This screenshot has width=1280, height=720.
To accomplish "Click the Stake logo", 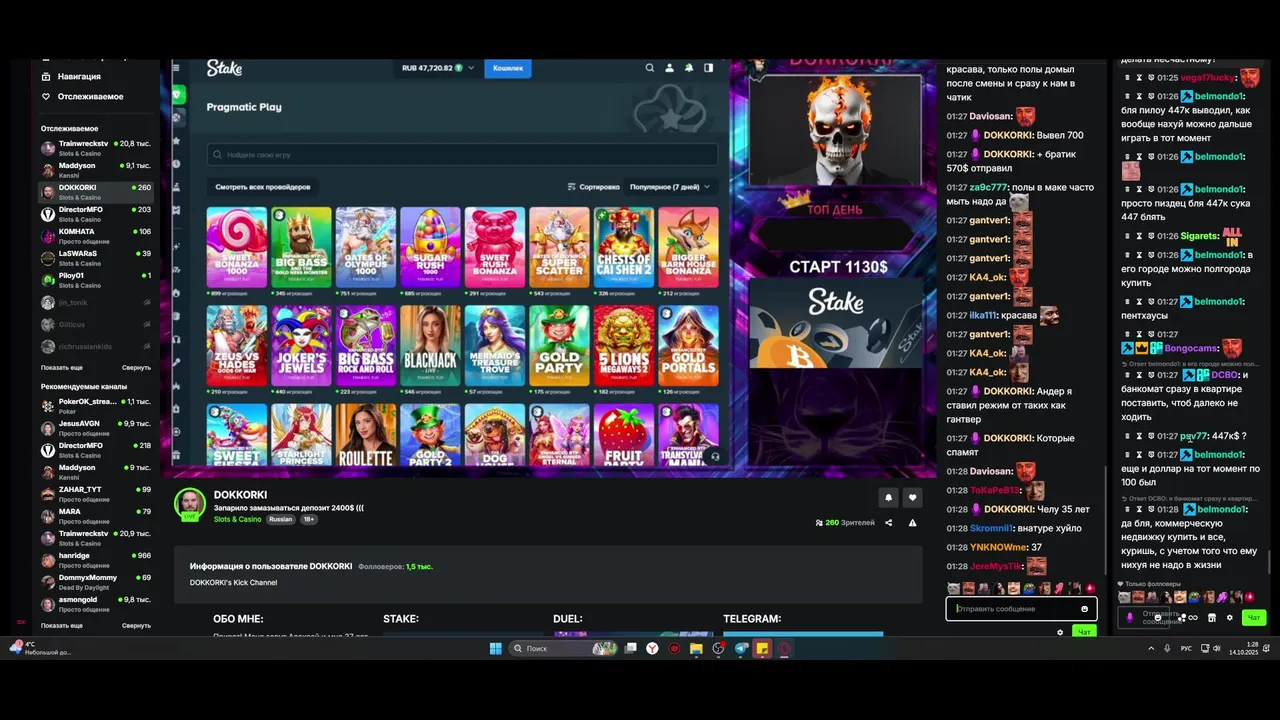I will (224, 68).
